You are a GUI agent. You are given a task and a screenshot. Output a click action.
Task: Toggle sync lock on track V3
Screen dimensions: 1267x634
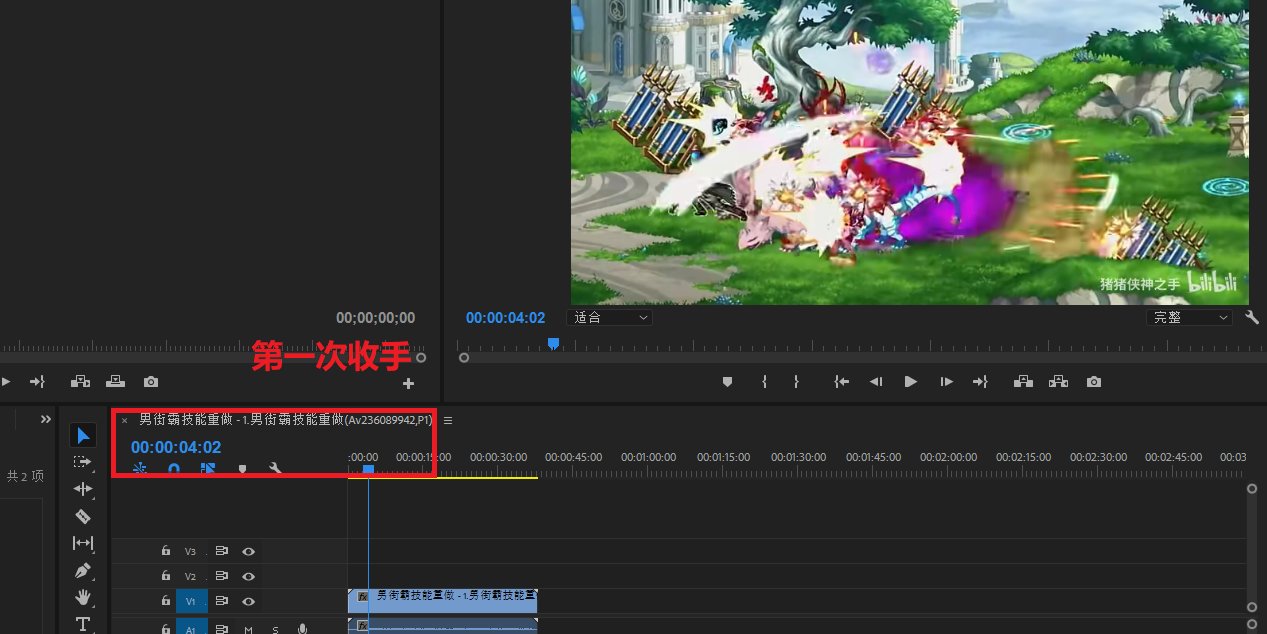222,551
